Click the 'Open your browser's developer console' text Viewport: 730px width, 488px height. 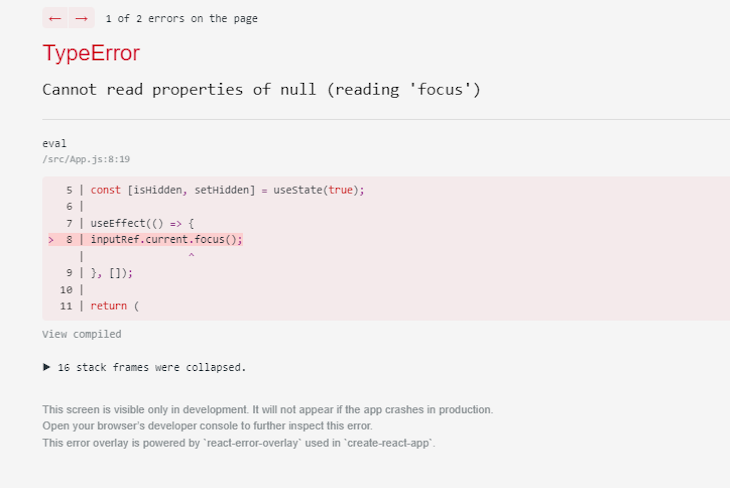[x=207, y=426]
